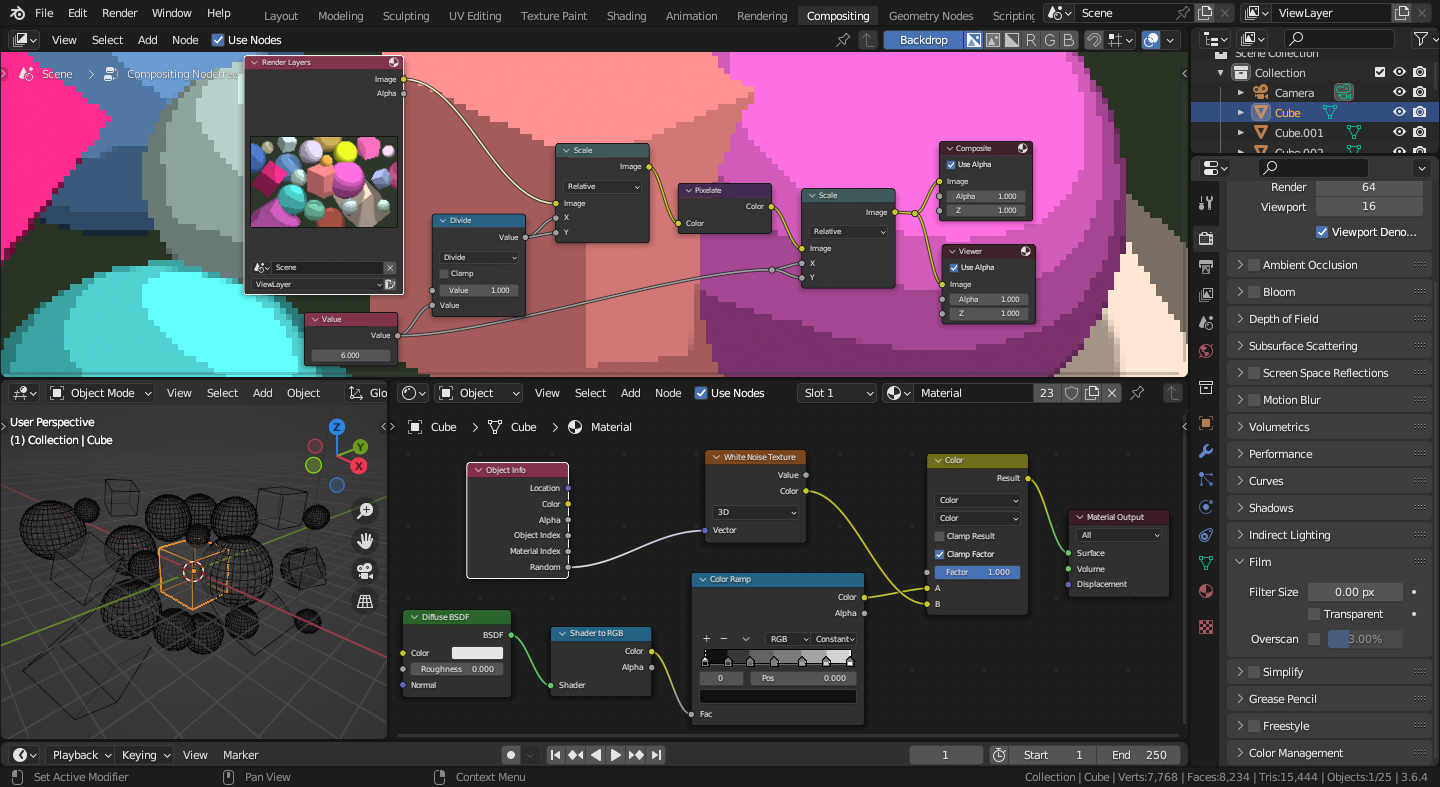Image resolution: width=1440 pixels, height=787 pixels.
Task: Click the zoom magnifier in the 3D viewport
Action: point(366,511)
